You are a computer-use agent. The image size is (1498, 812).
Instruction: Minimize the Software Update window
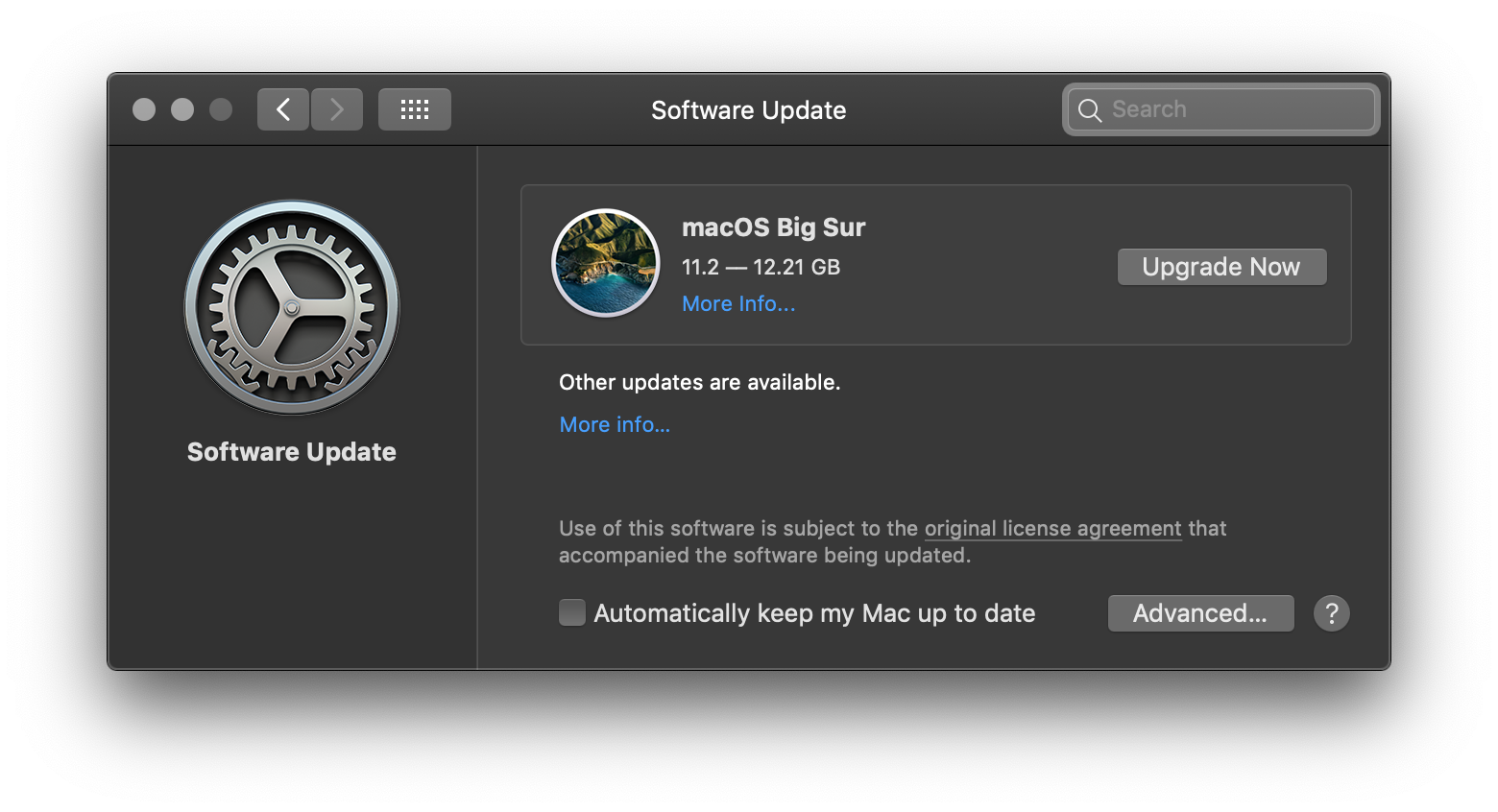click(182, 109)
